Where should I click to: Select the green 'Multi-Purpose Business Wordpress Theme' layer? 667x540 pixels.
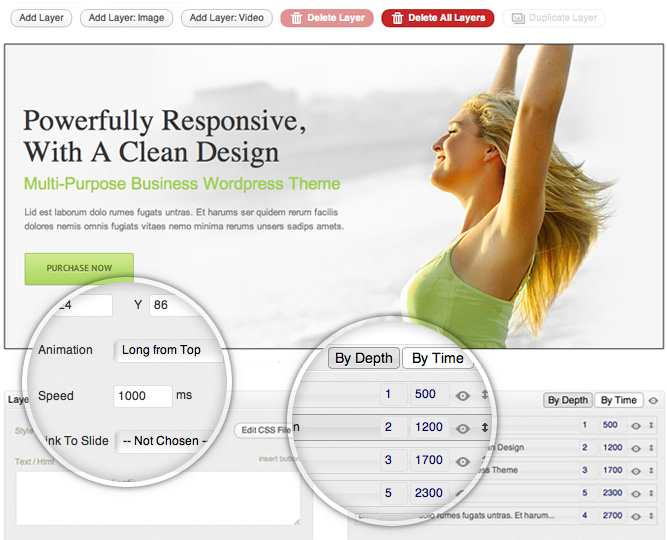[182, 184]
